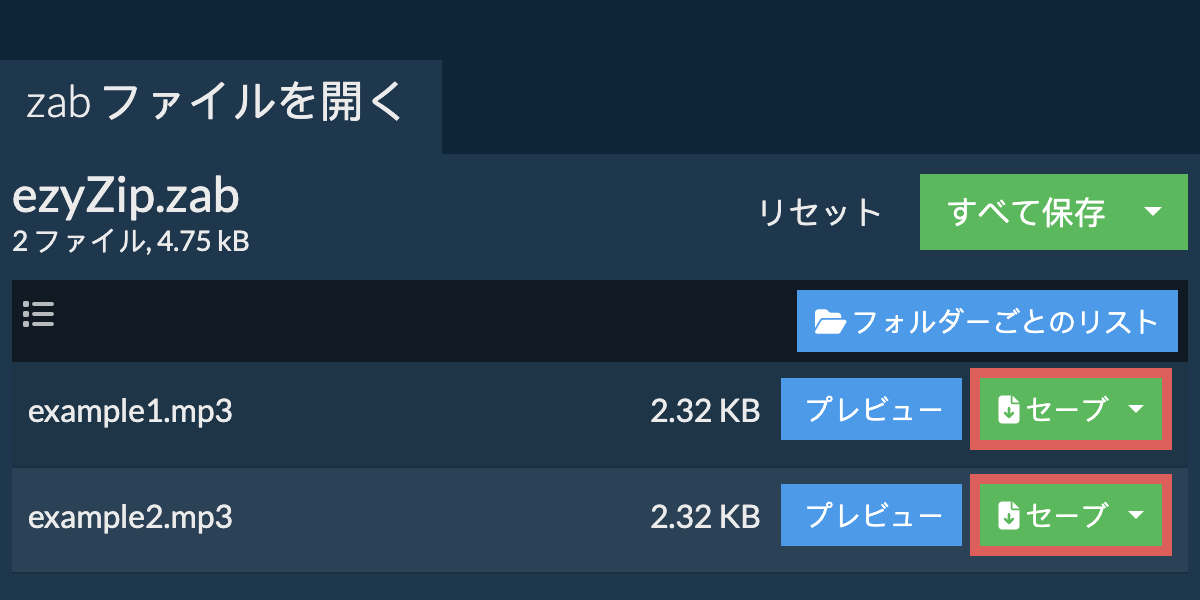Save example2.mp3 using the セーブ label

click(1067, 516)
